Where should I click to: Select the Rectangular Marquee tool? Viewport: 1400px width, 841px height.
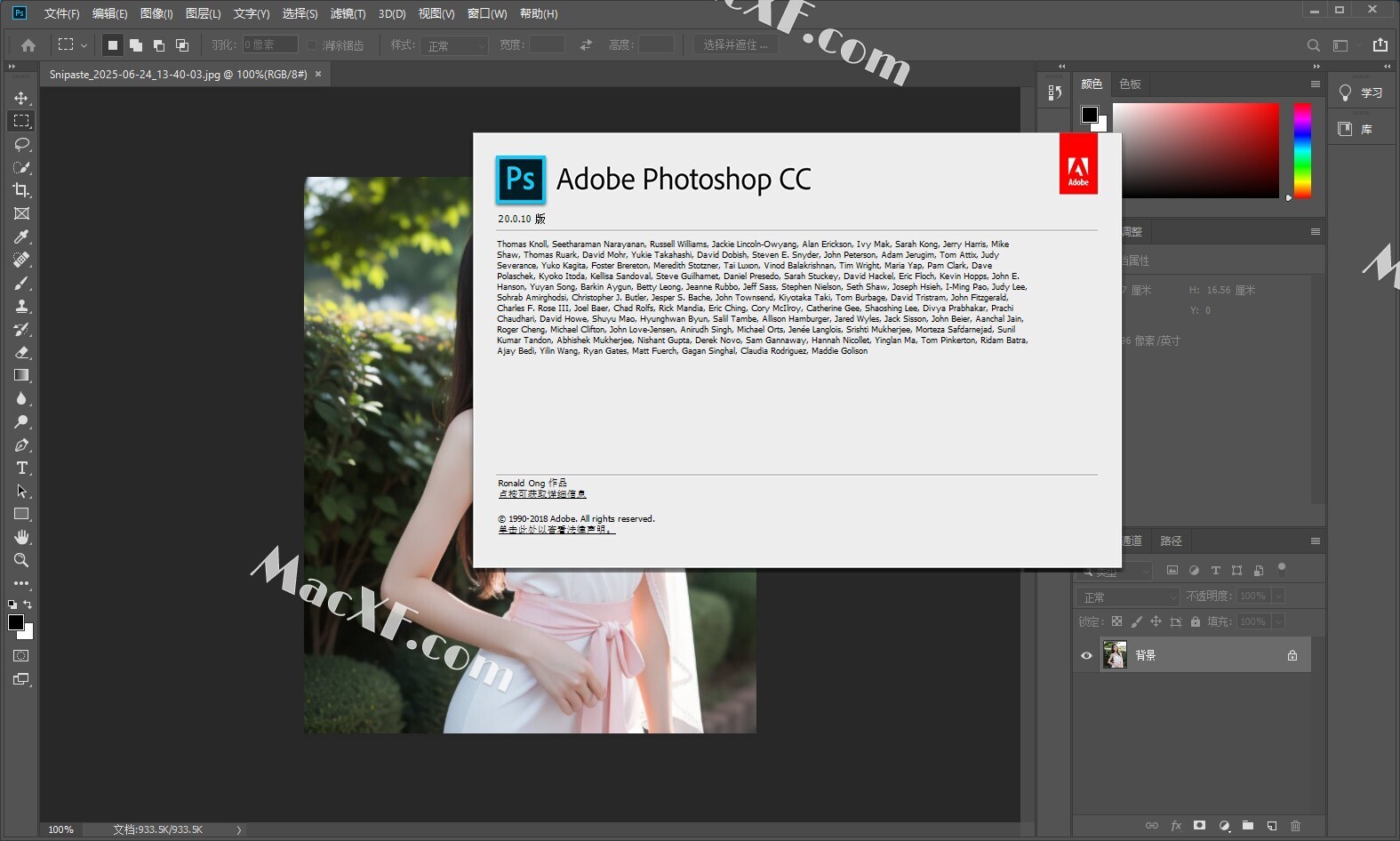(21, 121)
